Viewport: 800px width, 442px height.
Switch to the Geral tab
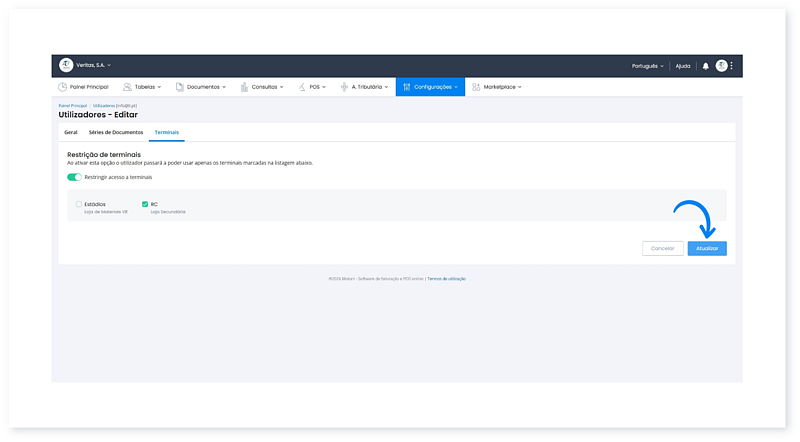click(x=71, y=132)
